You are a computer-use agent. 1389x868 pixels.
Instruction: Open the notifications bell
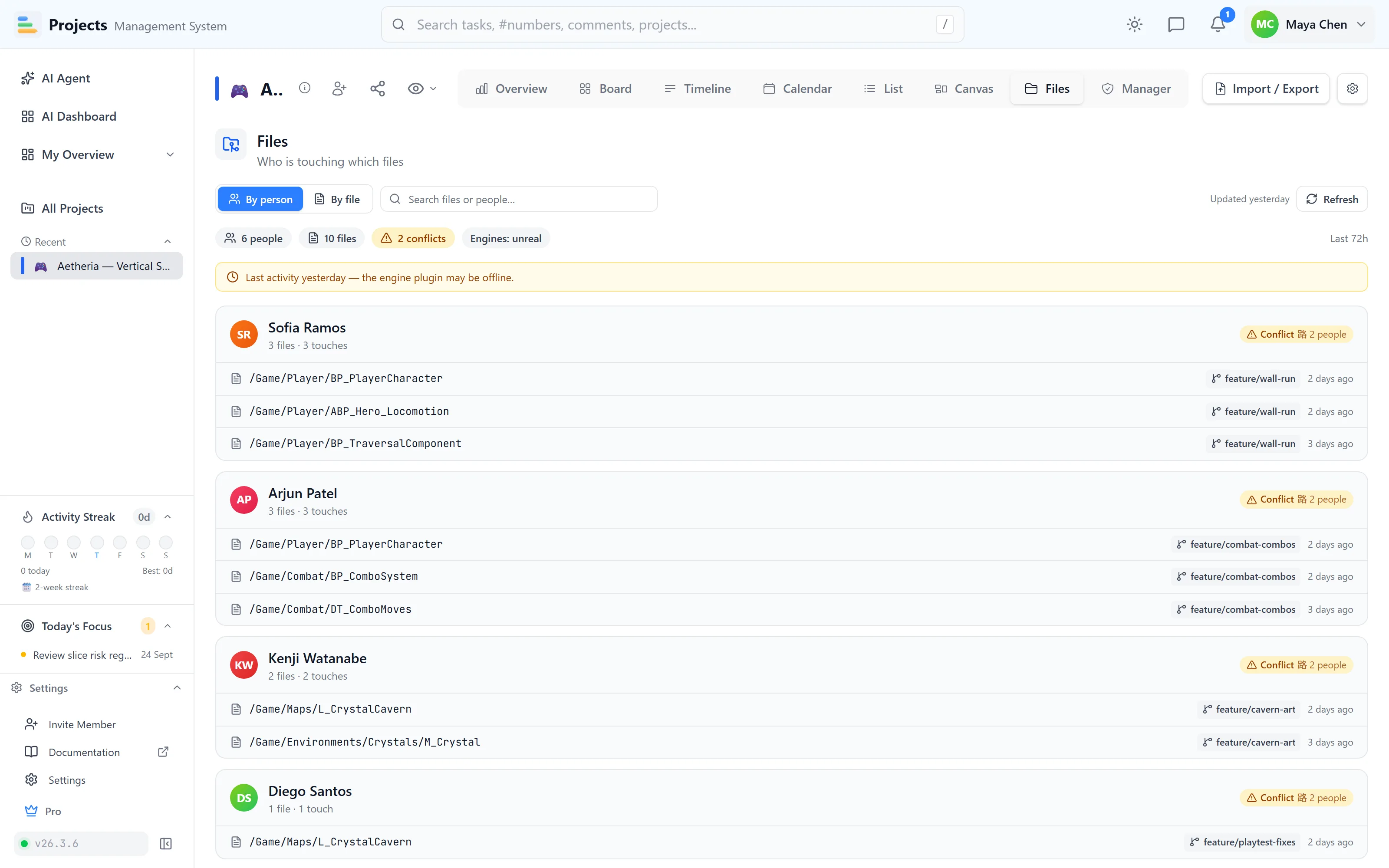tap(1218, 24)
